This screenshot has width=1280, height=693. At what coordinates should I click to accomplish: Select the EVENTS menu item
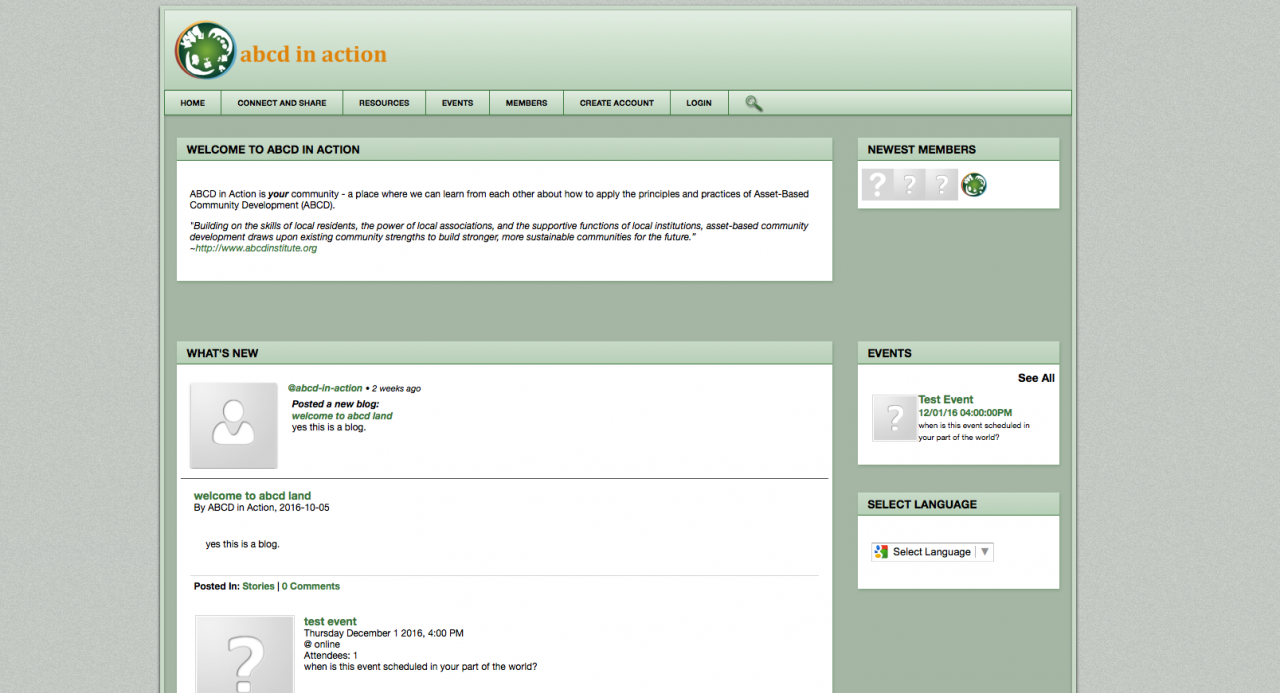(458, 103)
